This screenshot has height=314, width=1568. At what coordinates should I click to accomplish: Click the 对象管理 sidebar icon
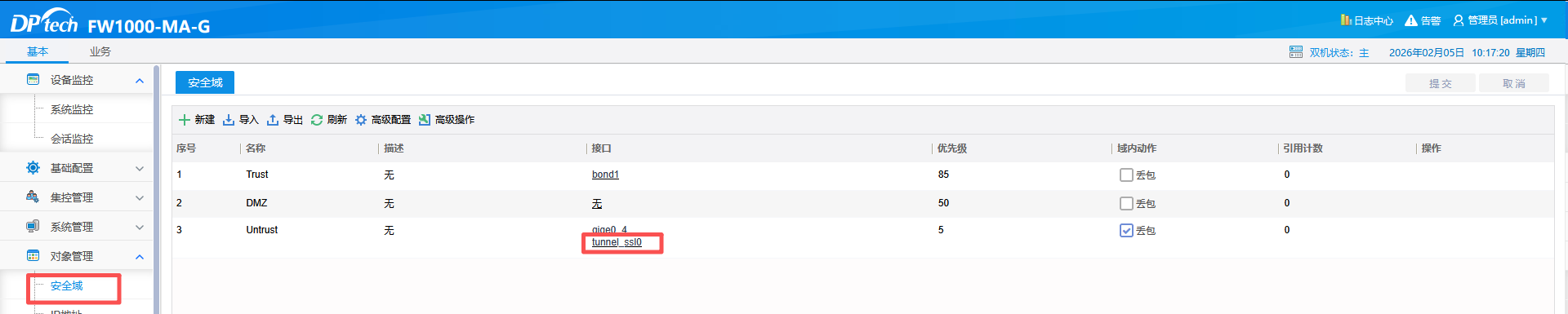point(33,256)
